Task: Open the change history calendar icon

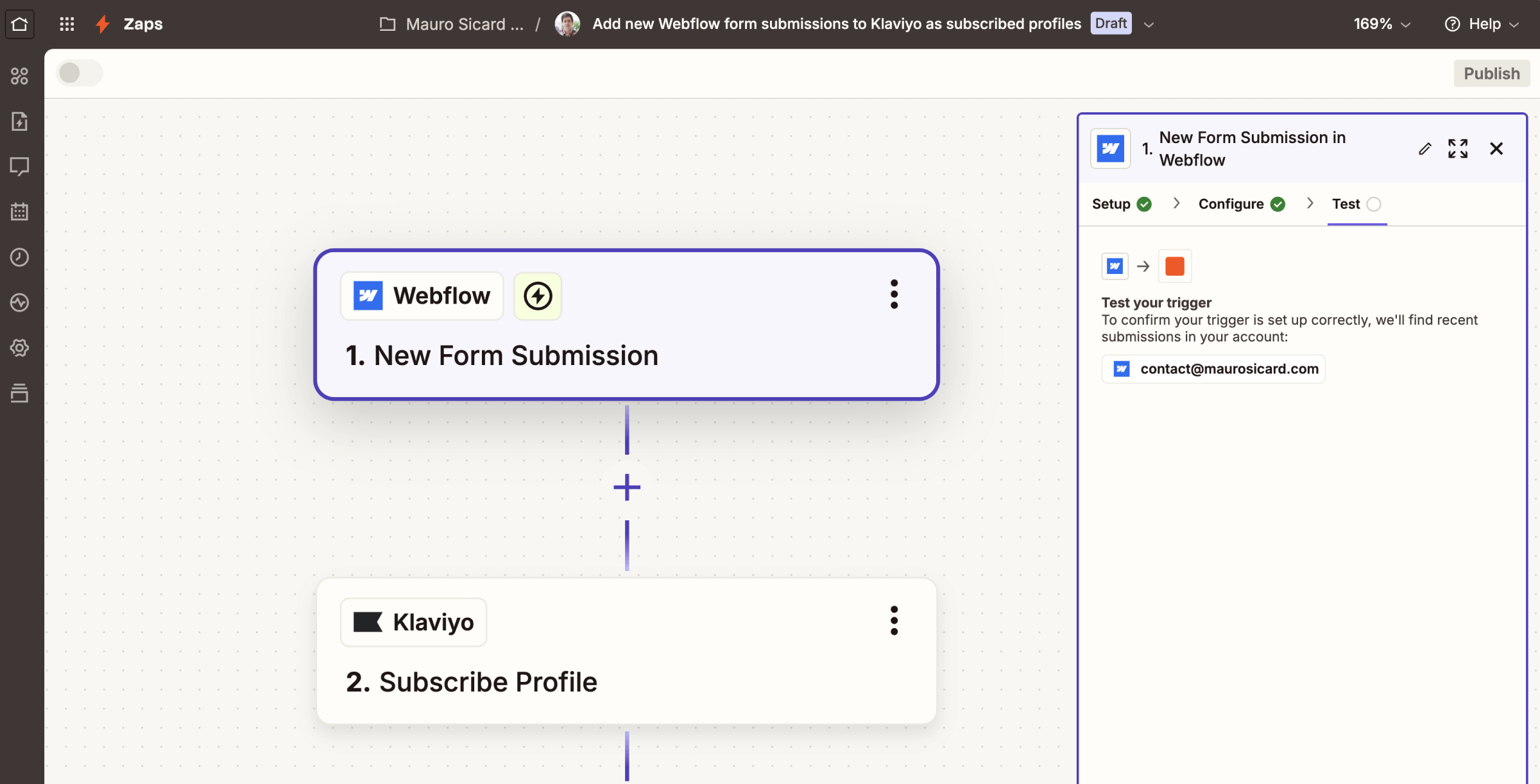Action: 20,212
